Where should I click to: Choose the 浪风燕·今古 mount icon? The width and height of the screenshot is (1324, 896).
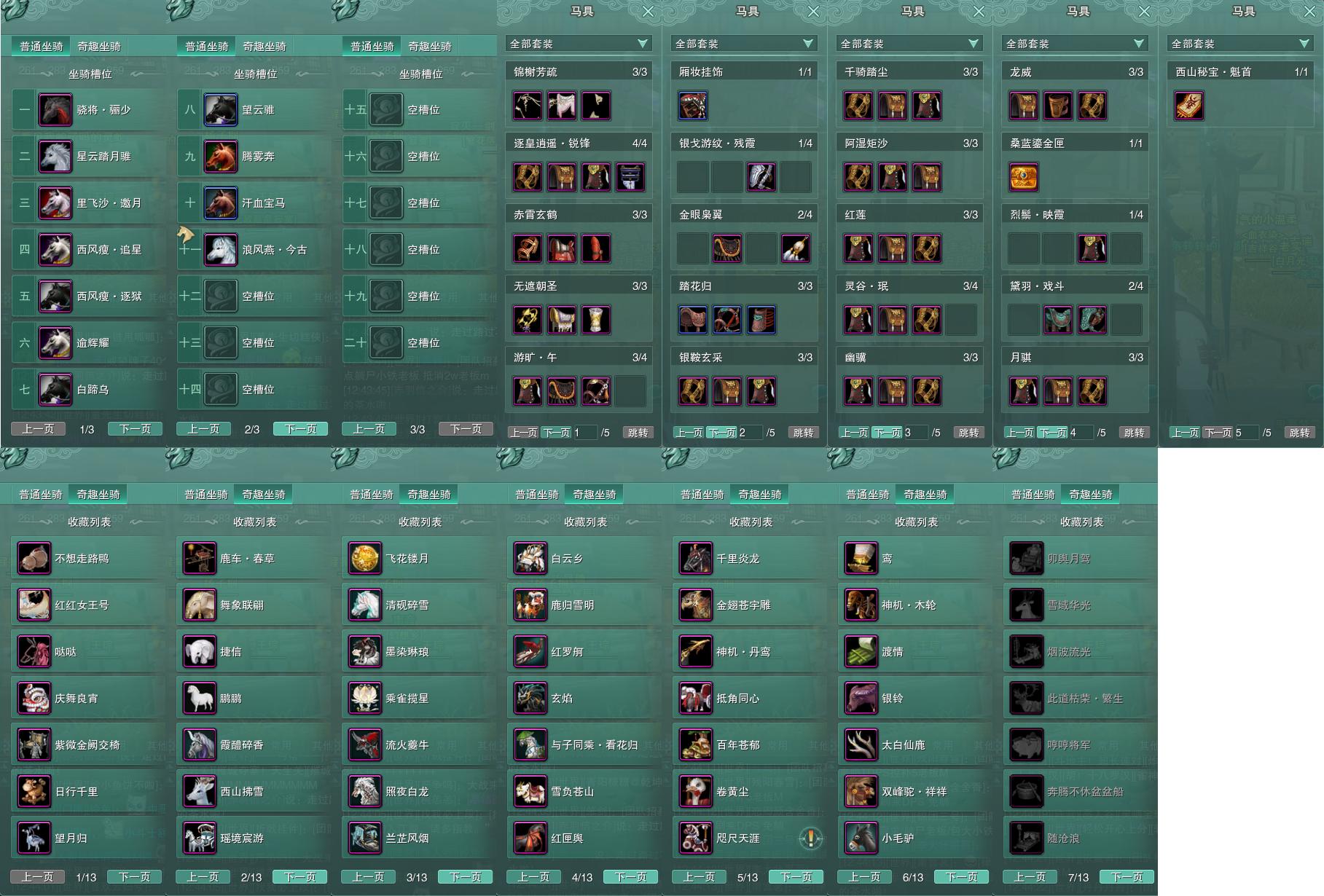click(220, 249)
